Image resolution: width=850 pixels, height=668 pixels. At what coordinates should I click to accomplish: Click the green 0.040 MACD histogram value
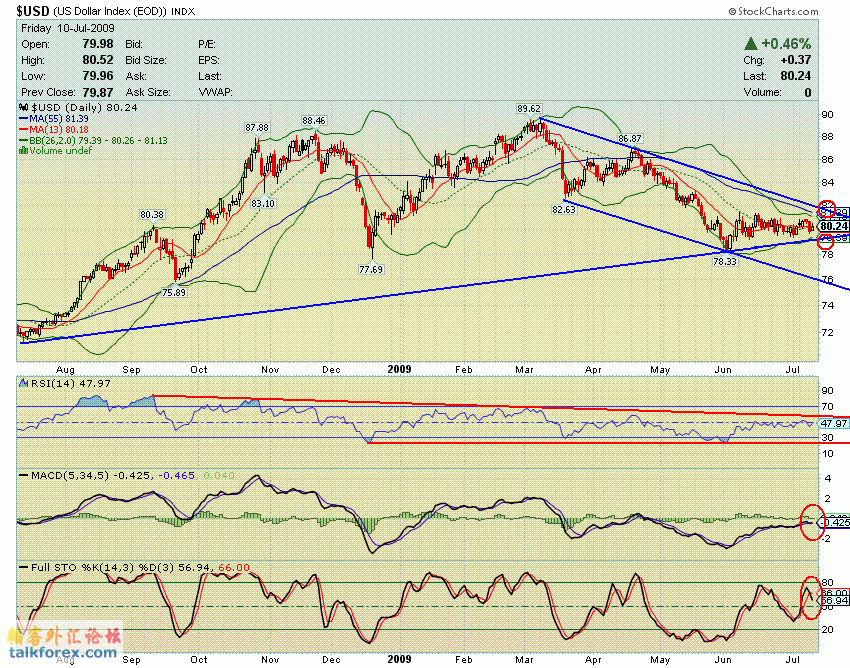click(x=218, y=476)
